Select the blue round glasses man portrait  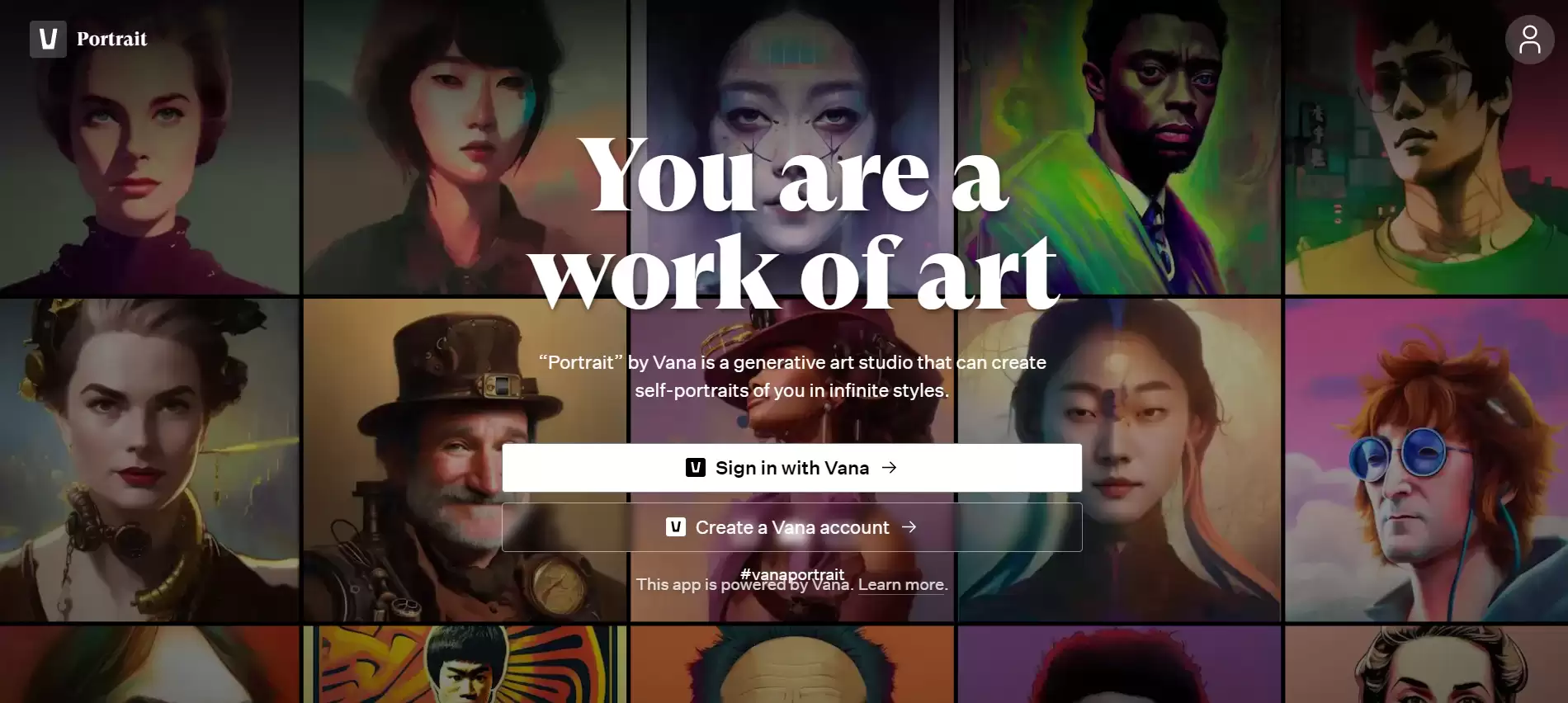1426,460
